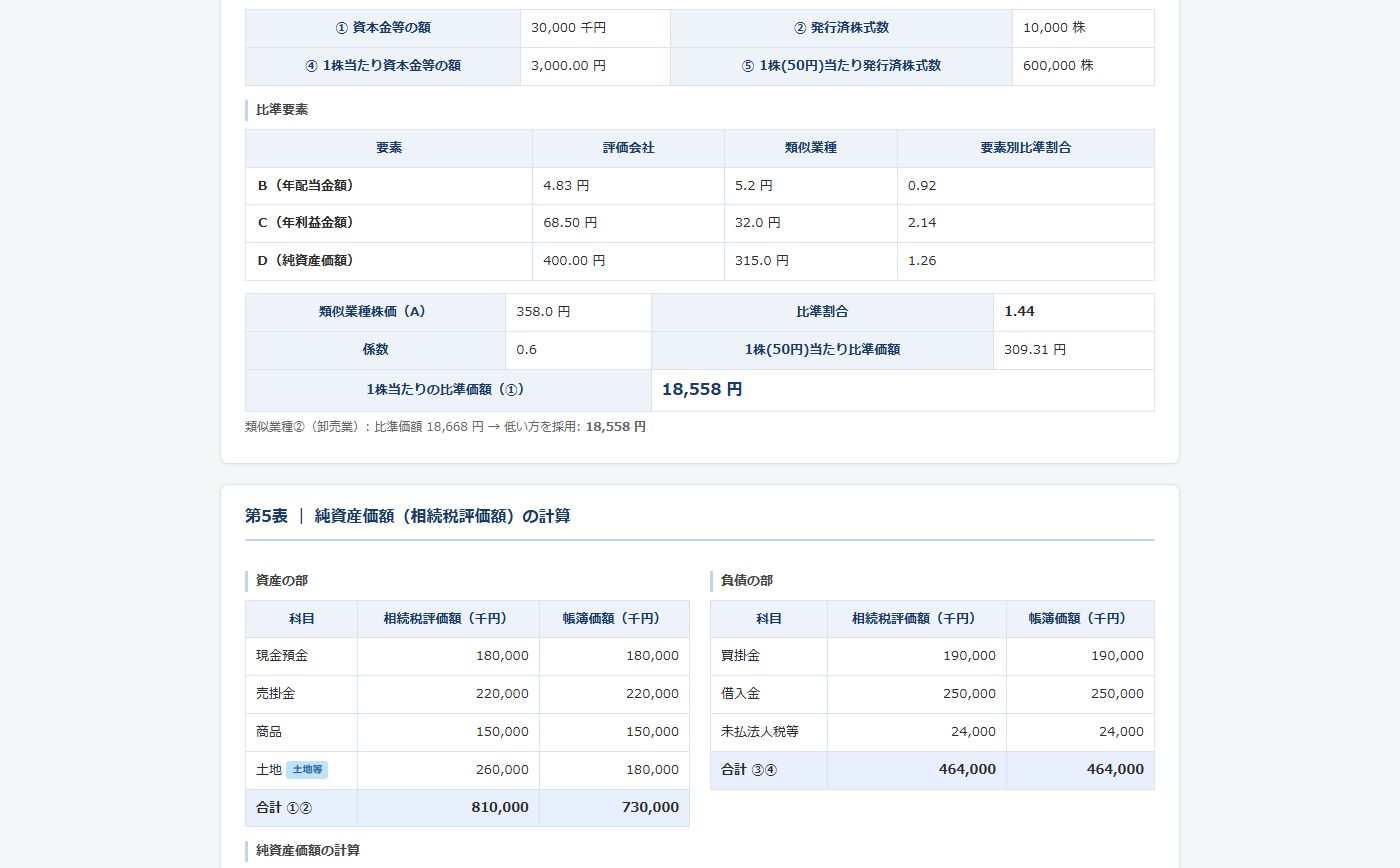Screen dimensions: 1400x868
Task: Click the 土地等 badge in the 土地 row
Action: [307, 770]
